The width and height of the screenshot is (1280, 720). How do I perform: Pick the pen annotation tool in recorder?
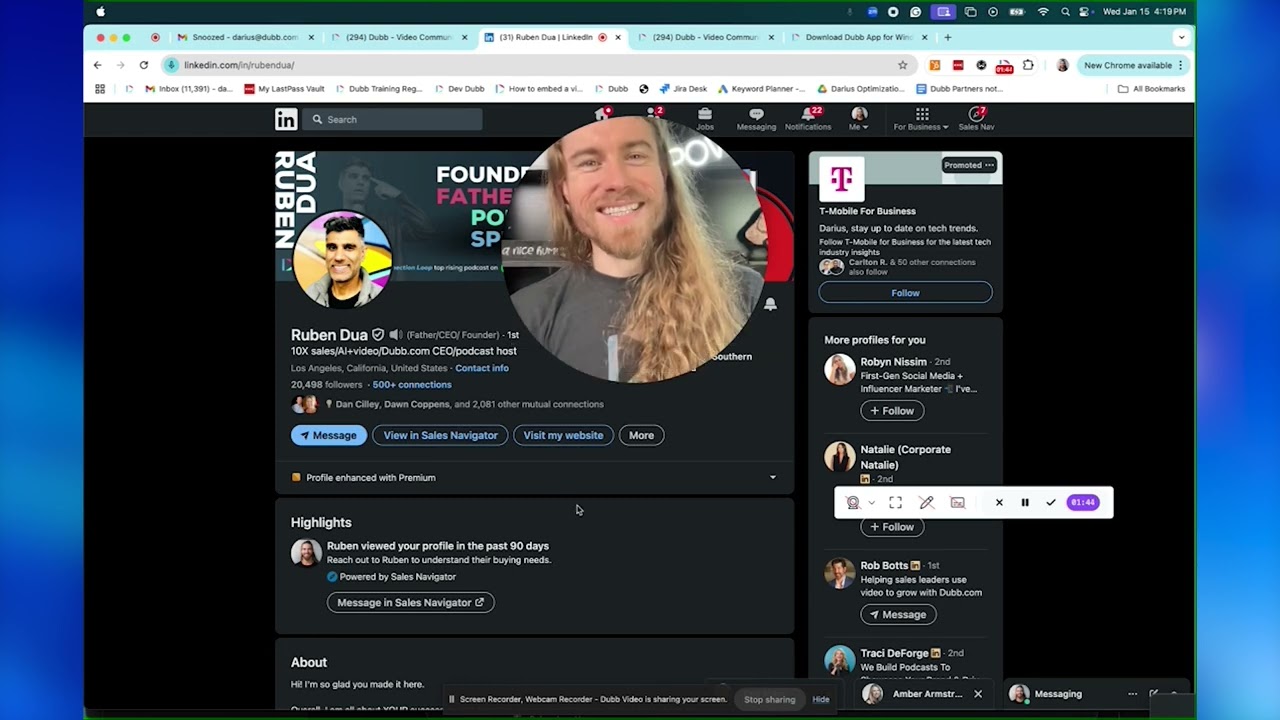(926, 502)
